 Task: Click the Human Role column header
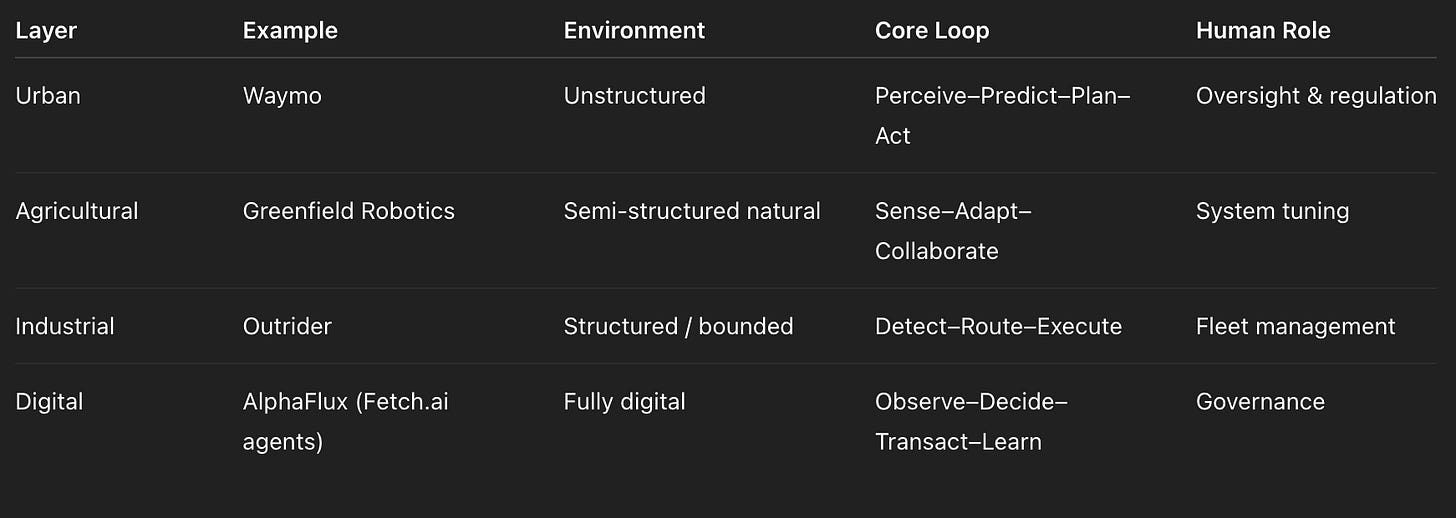[1263, 31]
